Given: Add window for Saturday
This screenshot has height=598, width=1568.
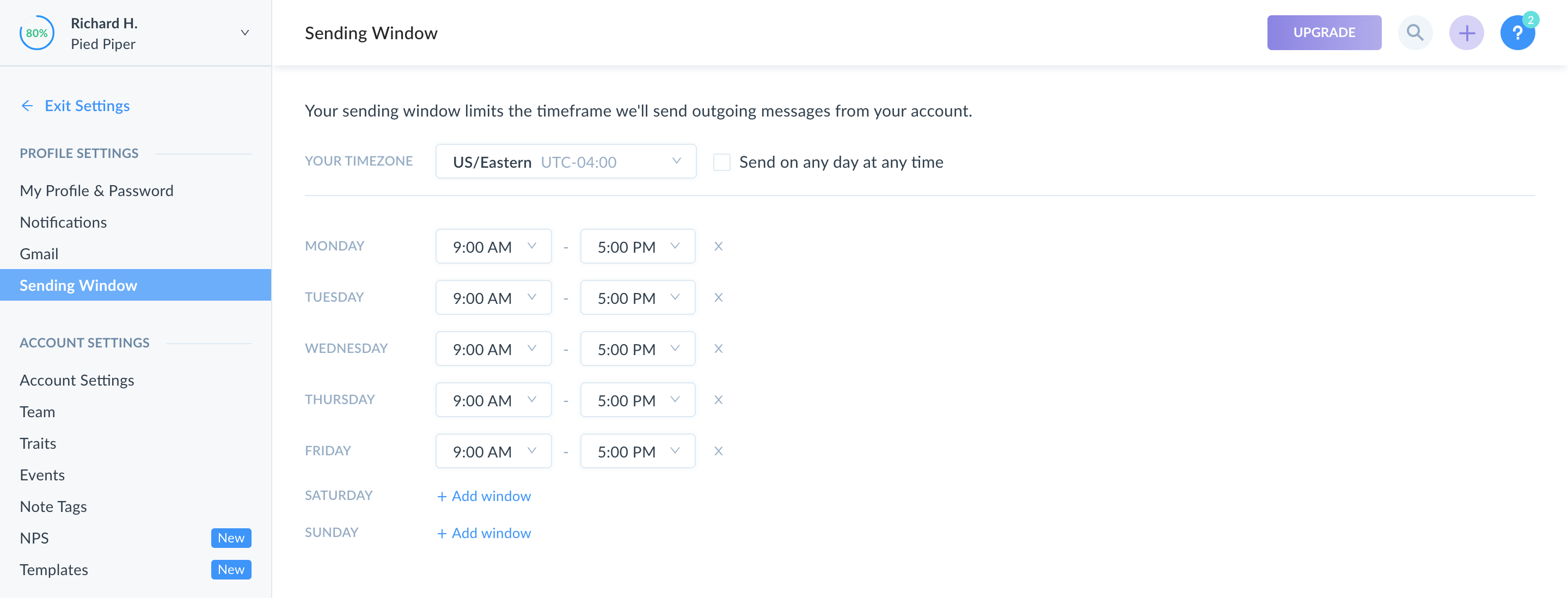Looking at the screenshot, I should (484, 496).
